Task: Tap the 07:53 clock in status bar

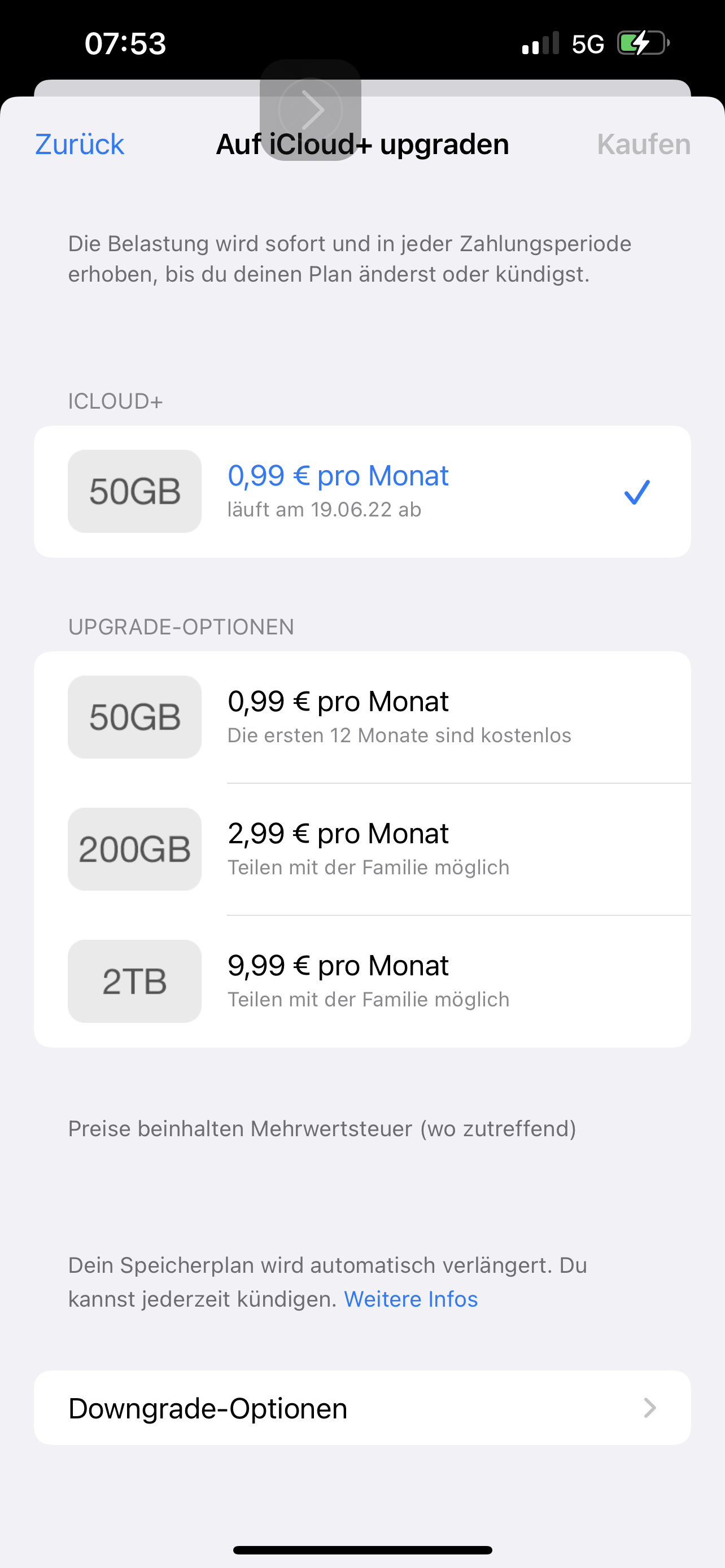Action: tap(125, 44)
